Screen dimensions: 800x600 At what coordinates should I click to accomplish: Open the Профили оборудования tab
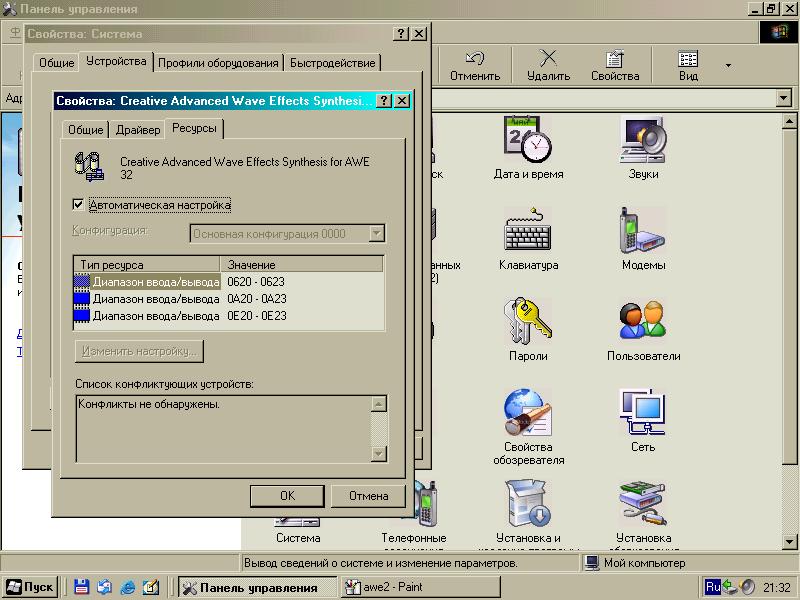tap(218, 63)
